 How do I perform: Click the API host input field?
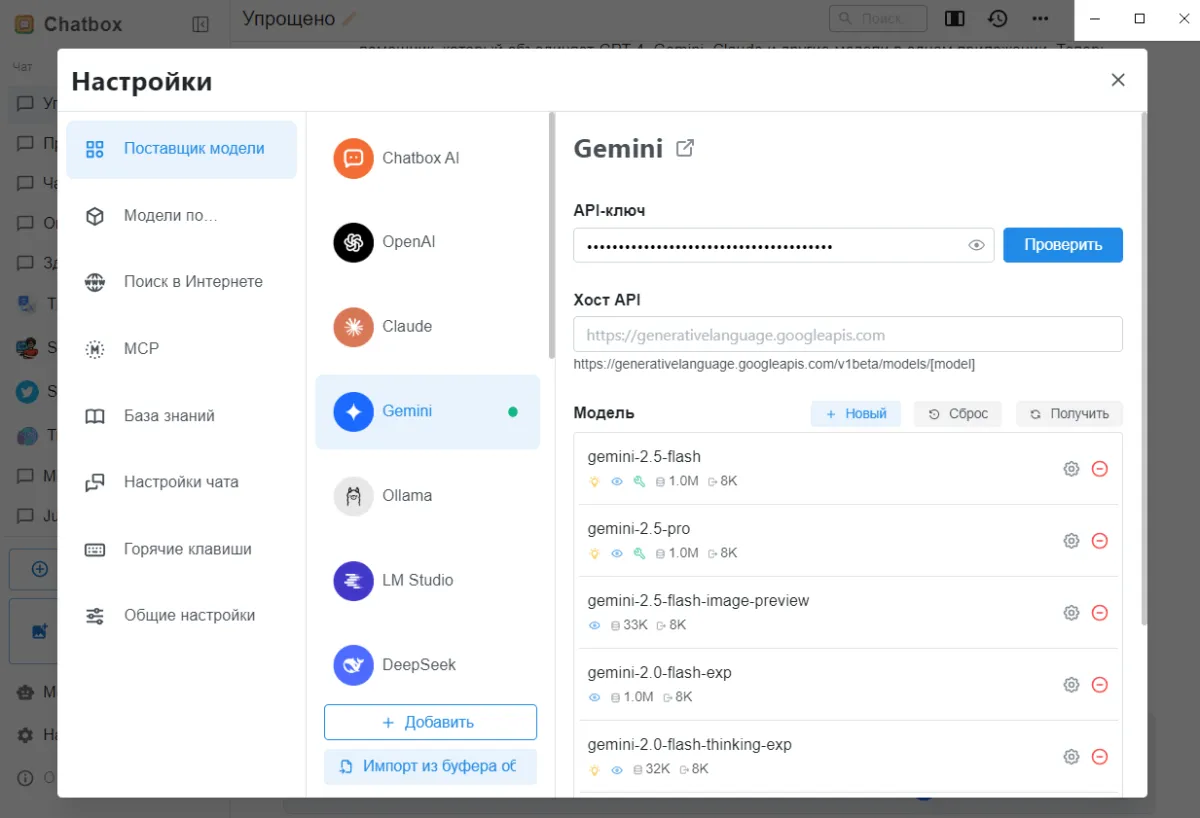(847, 335)
